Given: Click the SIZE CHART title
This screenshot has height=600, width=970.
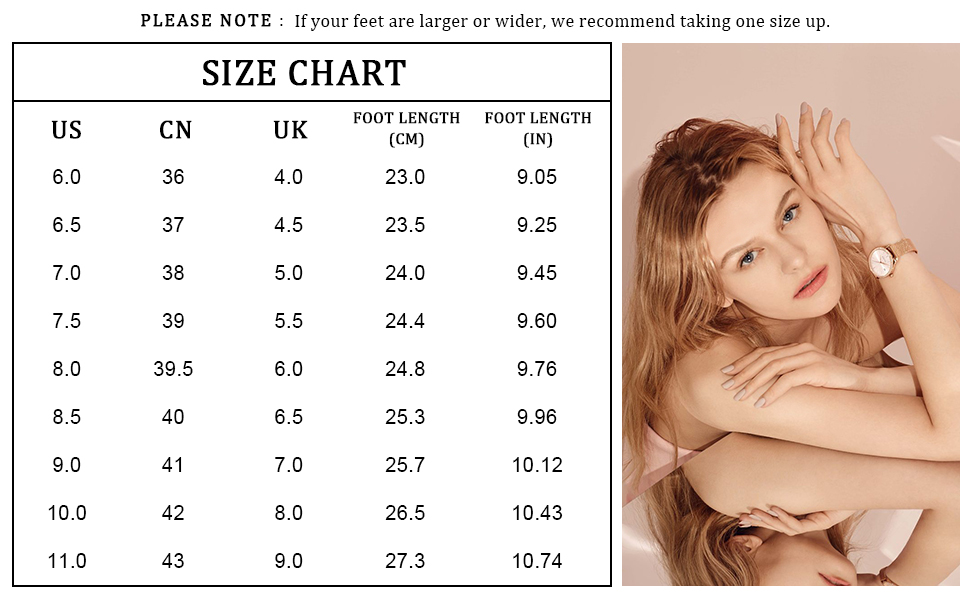Looking at the screenshot, I should tap(304, 73).
